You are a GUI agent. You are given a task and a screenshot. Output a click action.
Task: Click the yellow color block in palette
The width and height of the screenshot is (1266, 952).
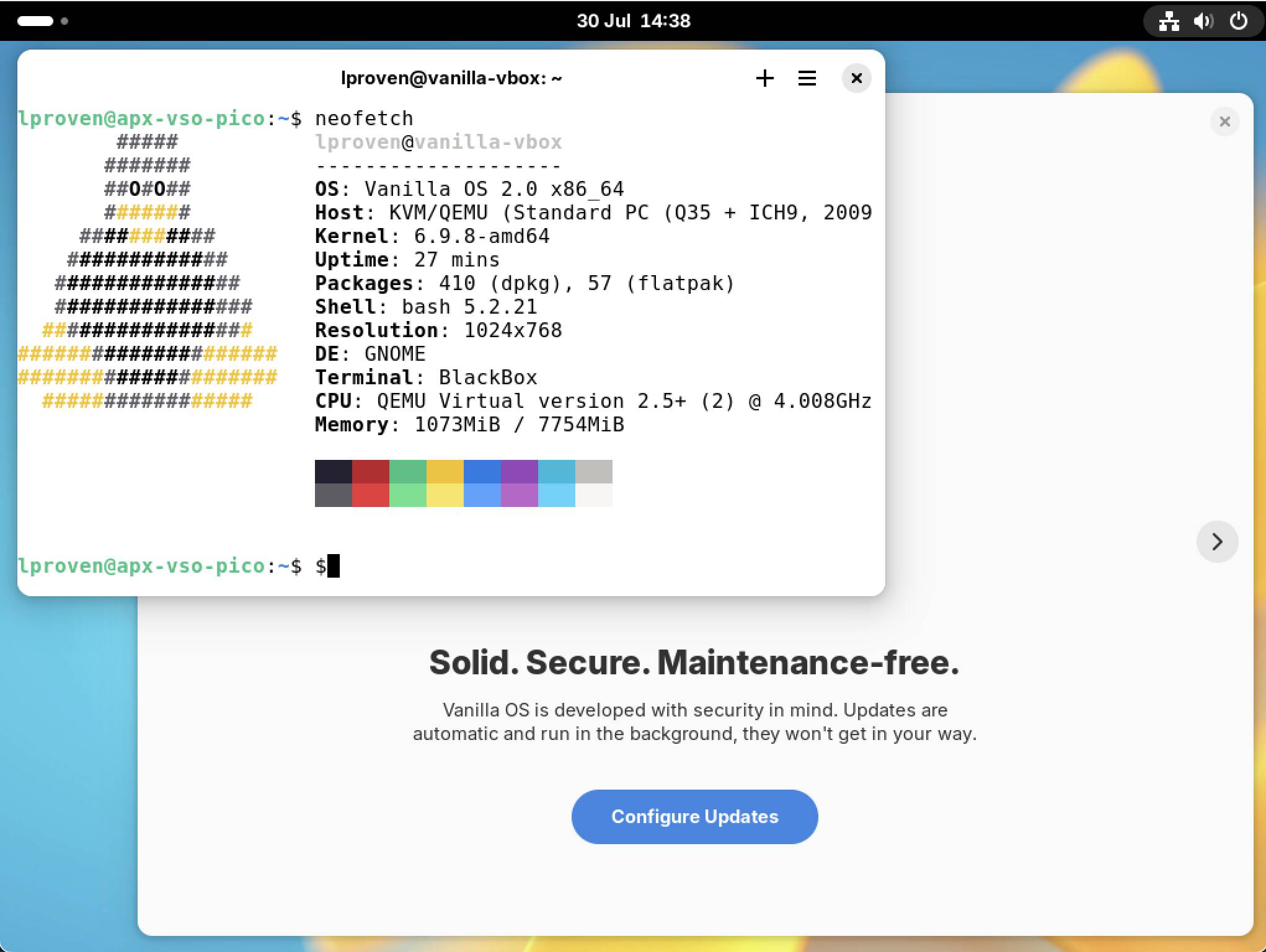click(445, 472)
